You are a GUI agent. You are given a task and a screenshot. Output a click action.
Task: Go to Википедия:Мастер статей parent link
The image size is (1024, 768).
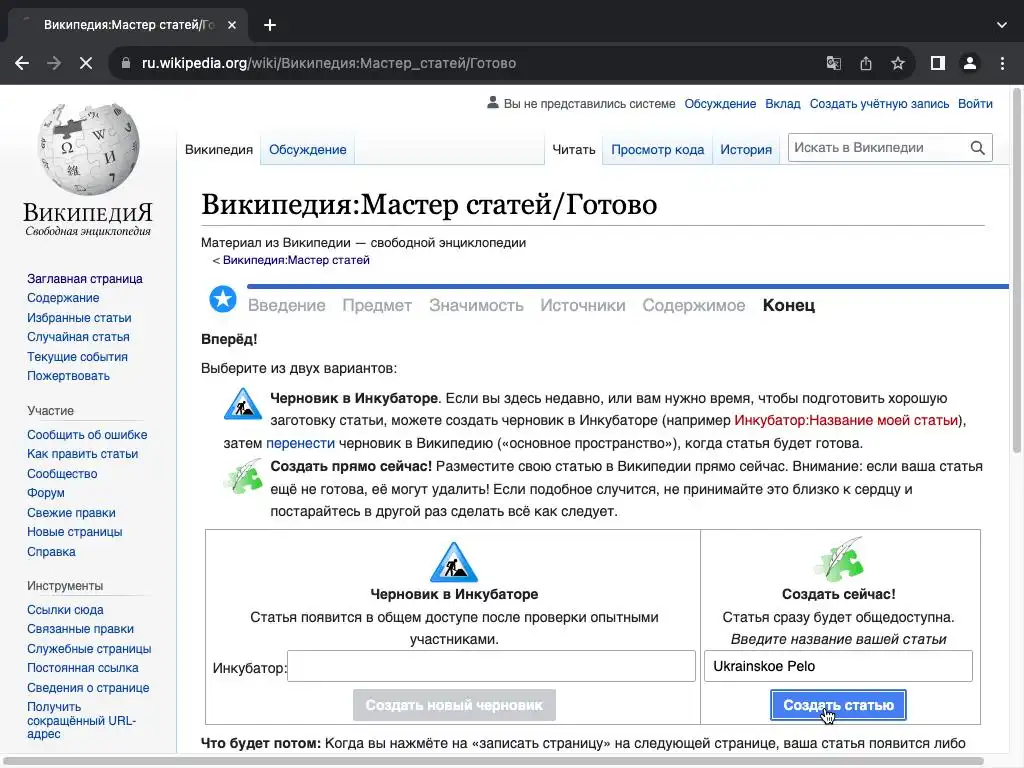tap(296, 260)
